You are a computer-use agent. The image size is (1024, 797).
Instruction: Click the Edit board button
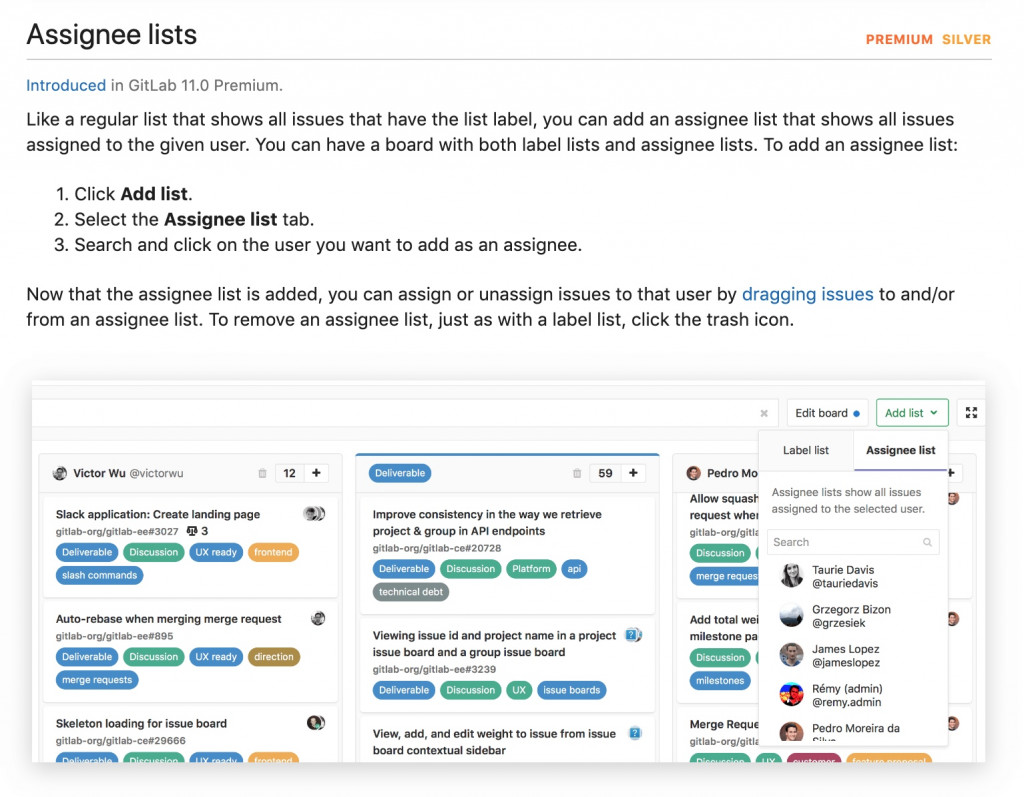(826, 413)
